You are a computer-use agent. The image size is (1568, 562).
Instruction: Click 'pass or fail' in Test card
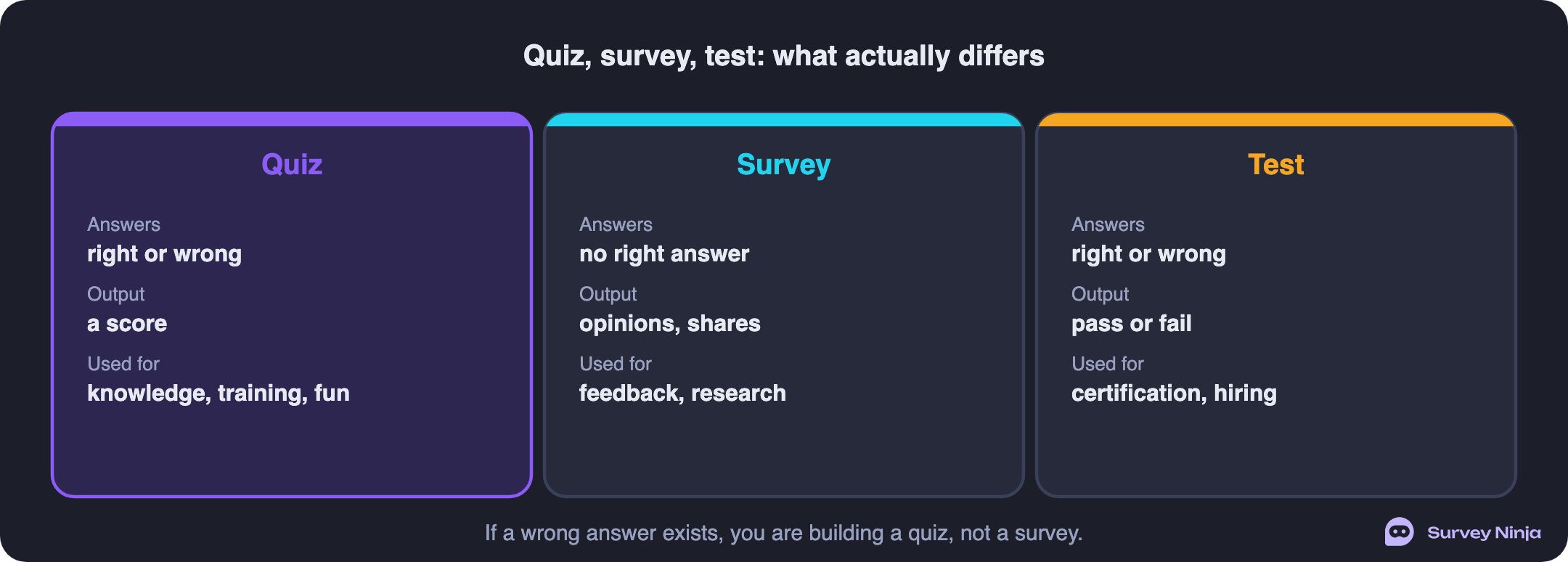coord(1132,324)
